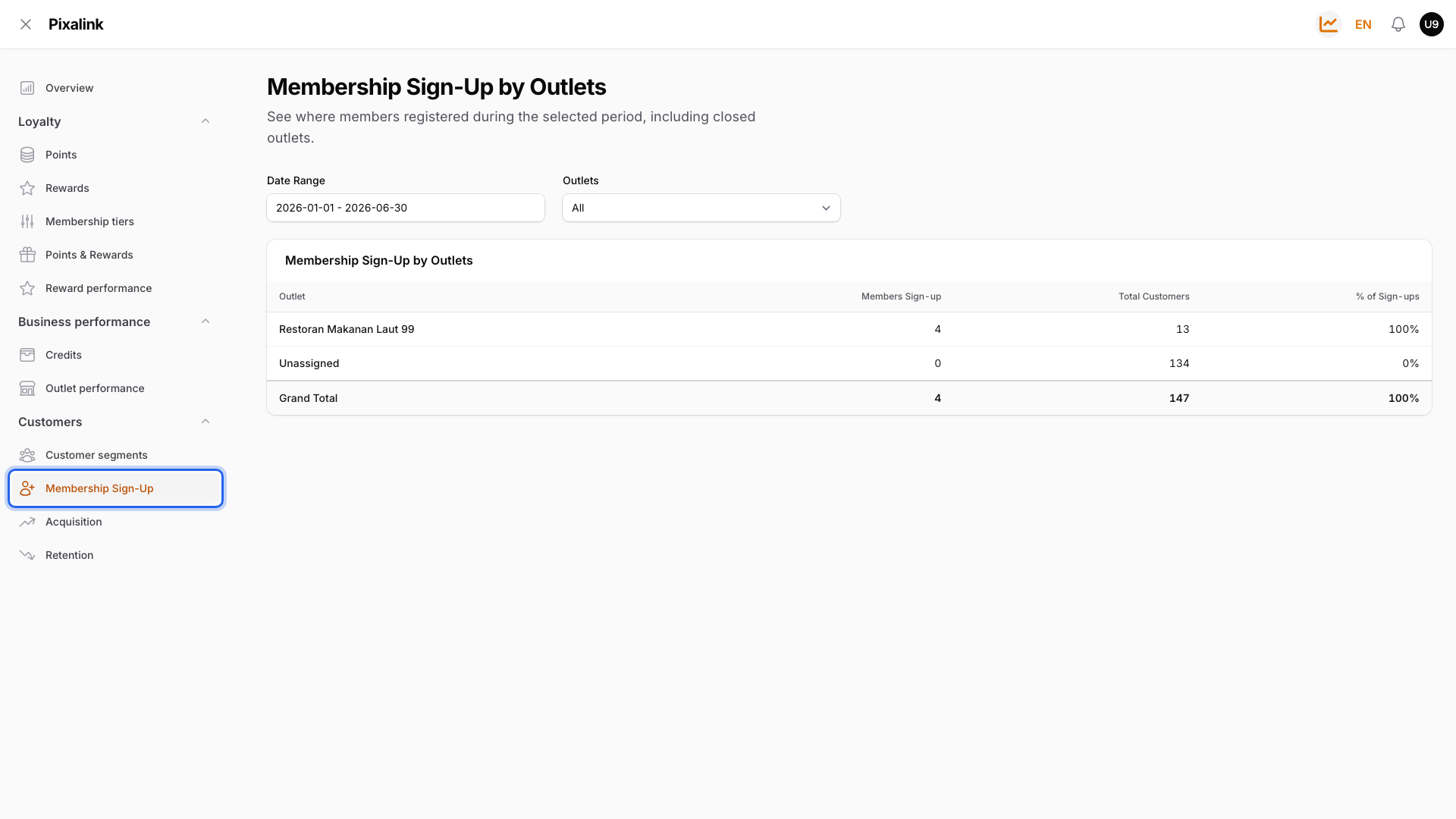Click the Membership Sign-Up person-plus icon
1456x819 pixels.
click(27, 488)
